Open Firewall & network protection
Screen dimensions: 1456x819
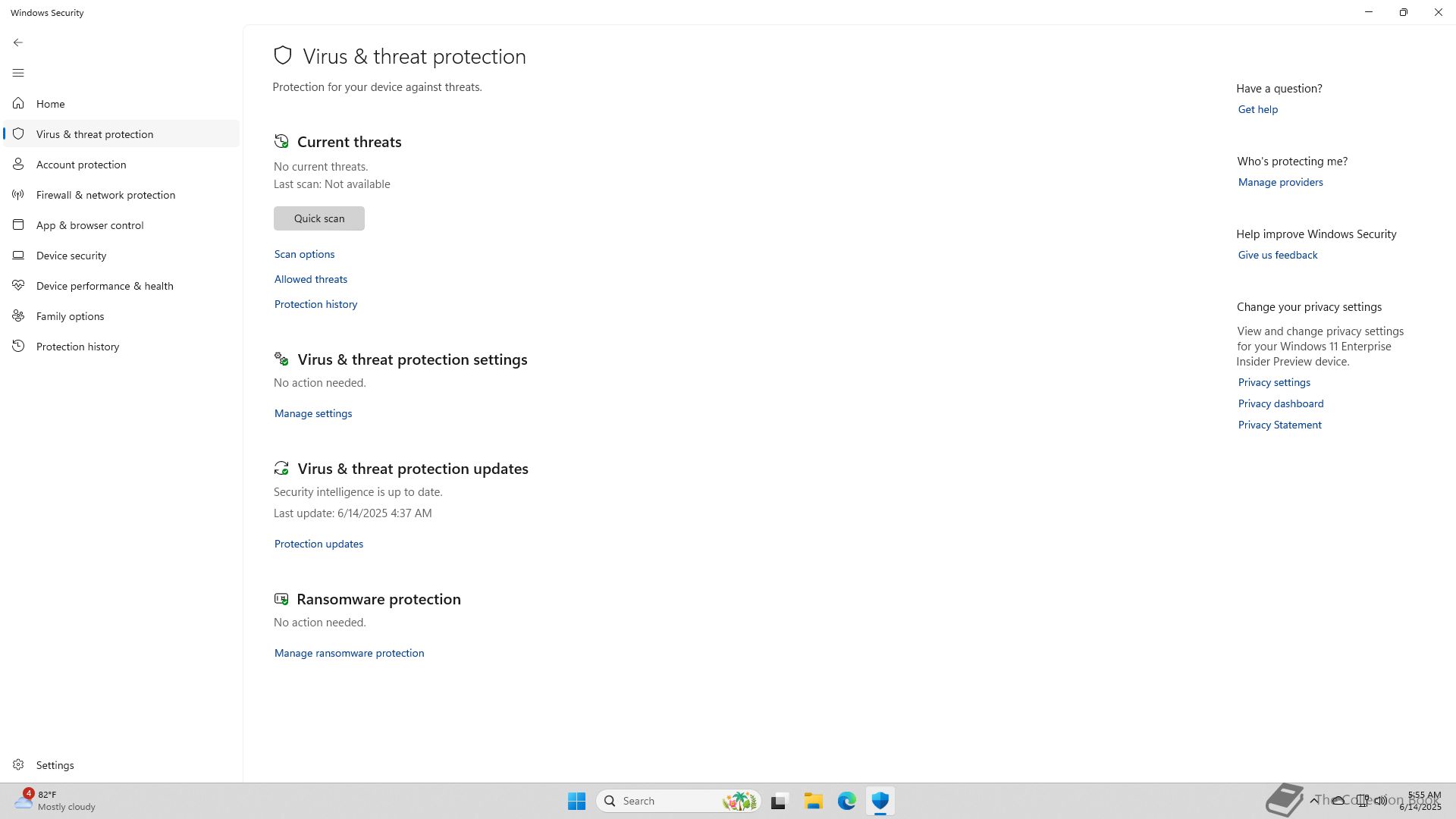(x=105, y=195)
